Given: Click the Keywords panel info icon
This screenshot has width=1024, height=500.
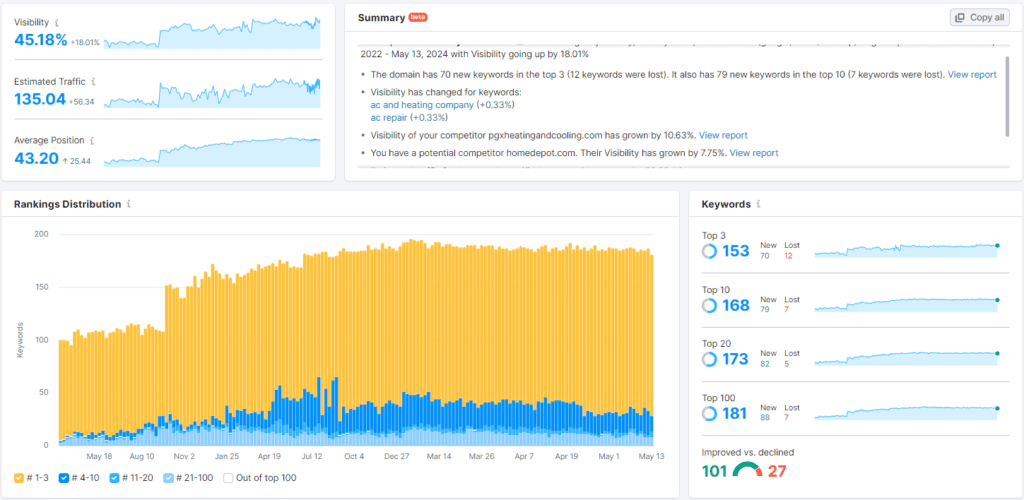Looking at the screenshot, I should (x=758, y=204).
